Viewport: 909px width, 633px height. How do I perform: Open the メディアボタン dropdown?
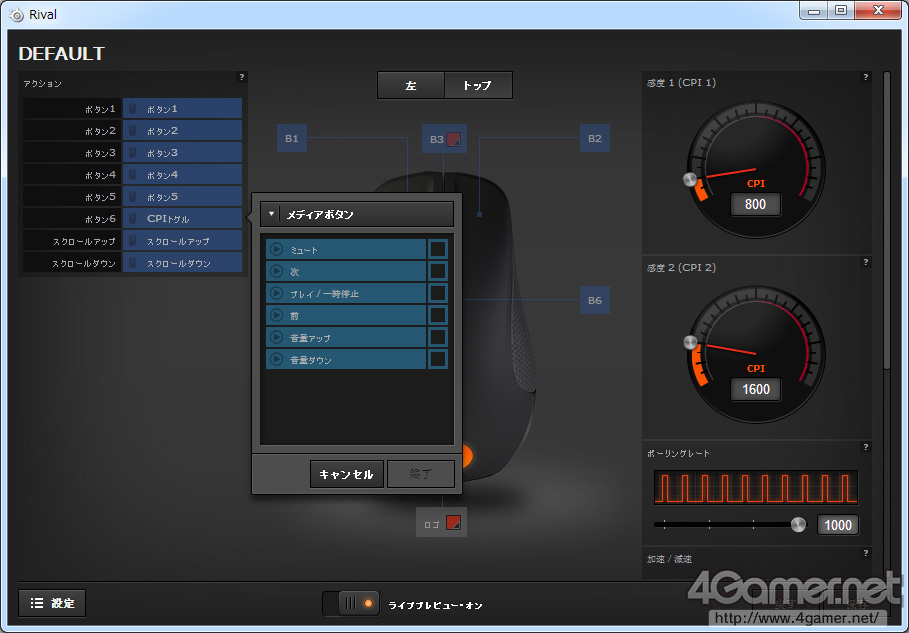[x=357, y=214]
